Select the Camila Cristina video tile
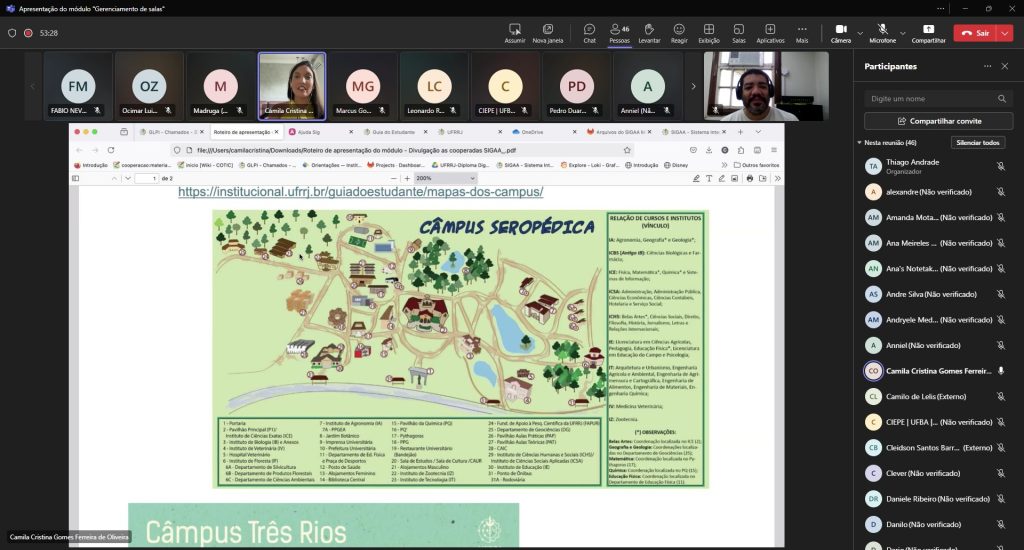1024x550 pixels. (x=292, y=86)
